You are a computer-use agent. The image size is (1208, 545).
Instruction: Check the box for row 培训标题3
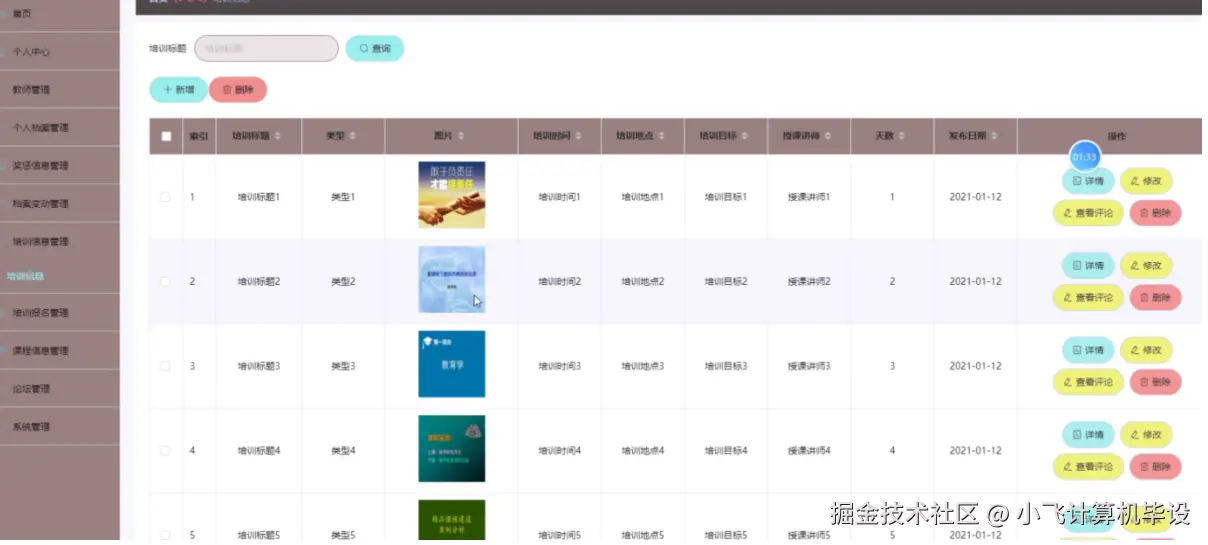click(x=165, y=366)
